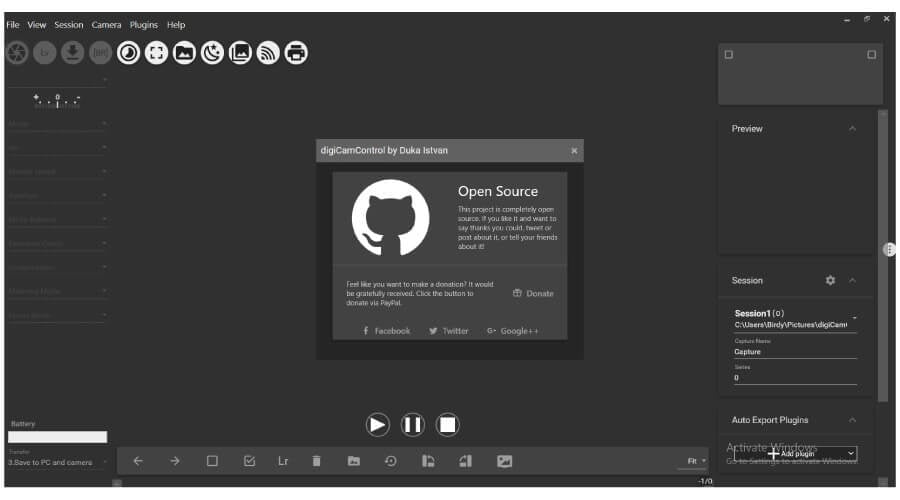This screenshot has width=900, height=500.
Task: Collapse the Session panel
Action: (x=852, y=280)
